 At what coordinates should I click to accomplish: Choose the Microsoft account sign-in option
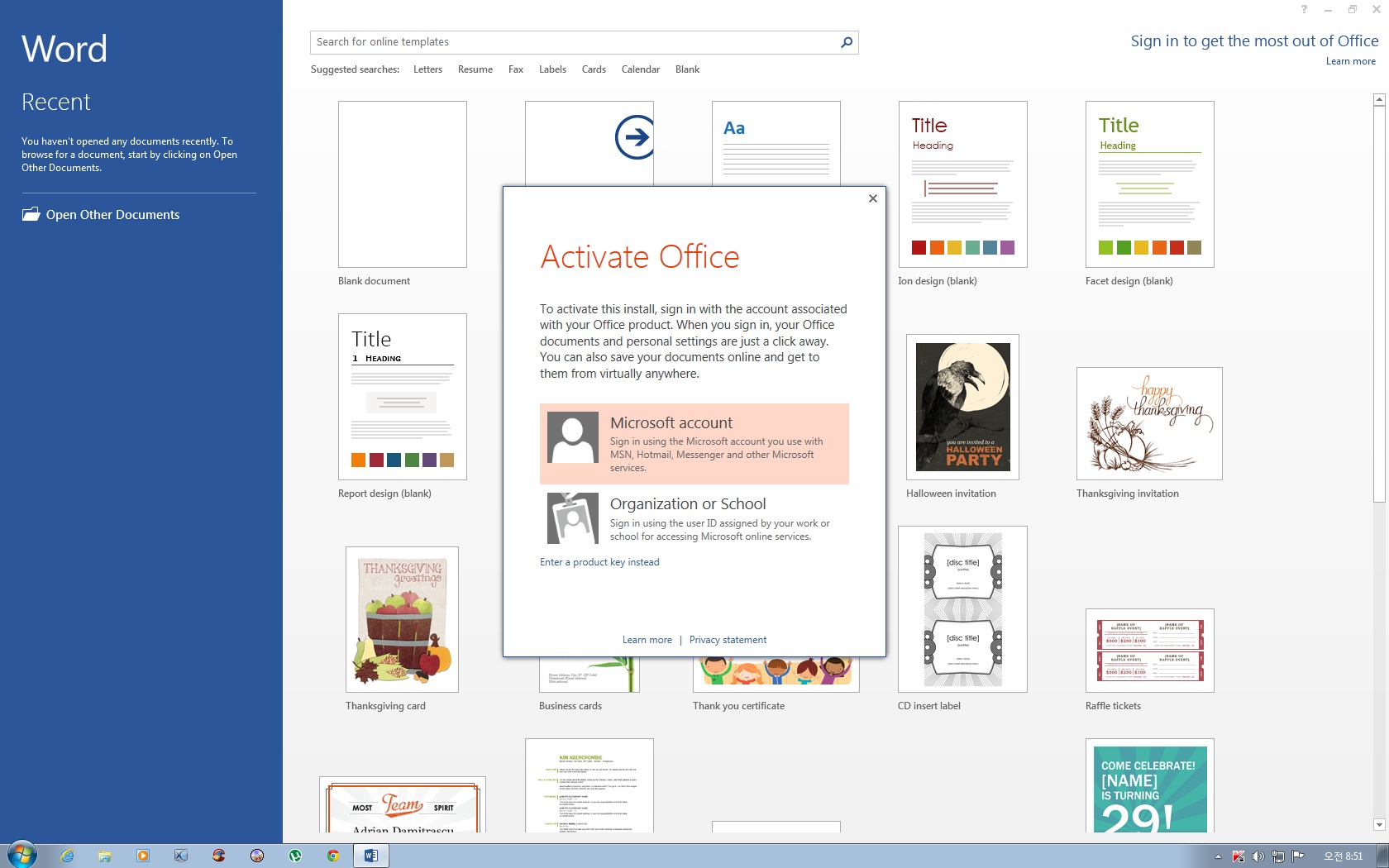click(694, 444)
